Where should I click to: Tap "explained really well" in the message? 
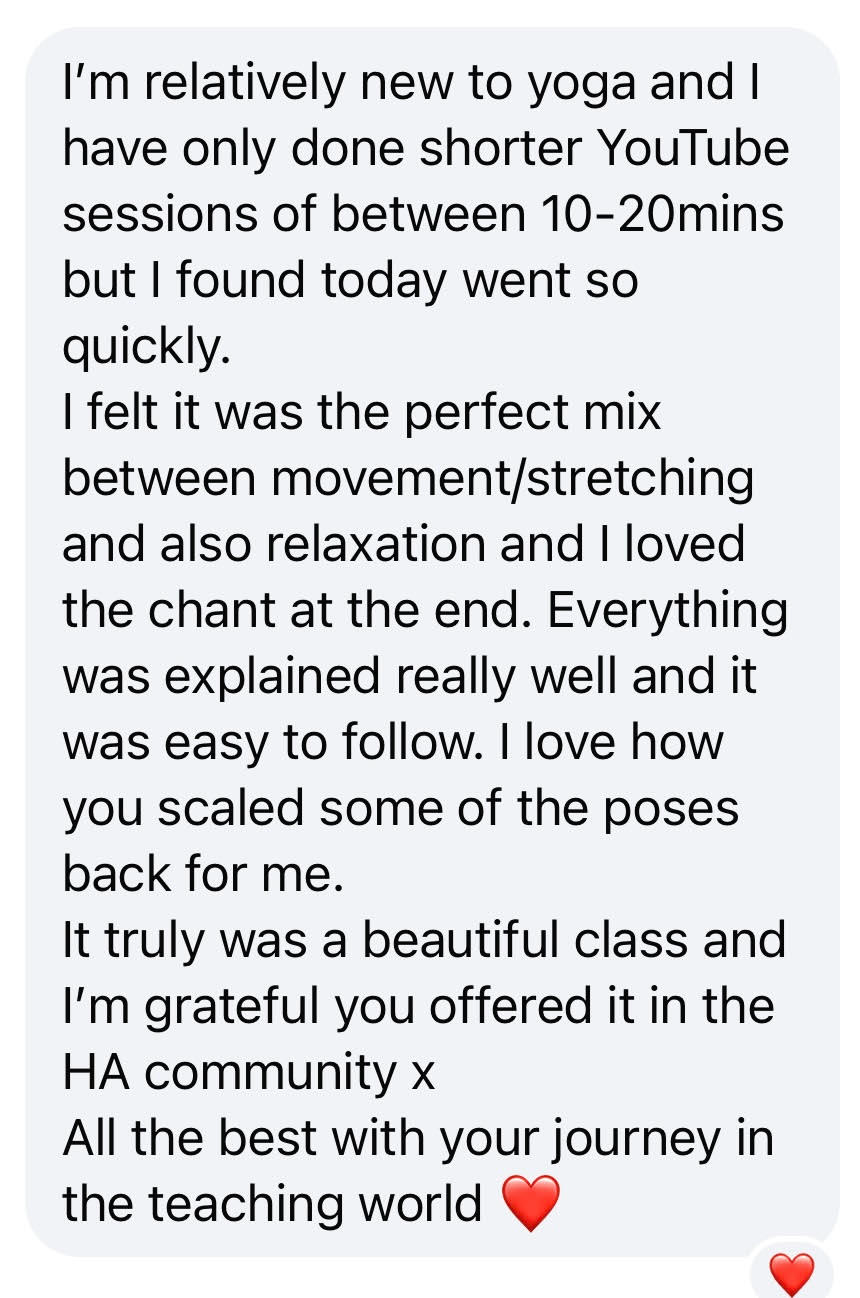tap(384, 679)
